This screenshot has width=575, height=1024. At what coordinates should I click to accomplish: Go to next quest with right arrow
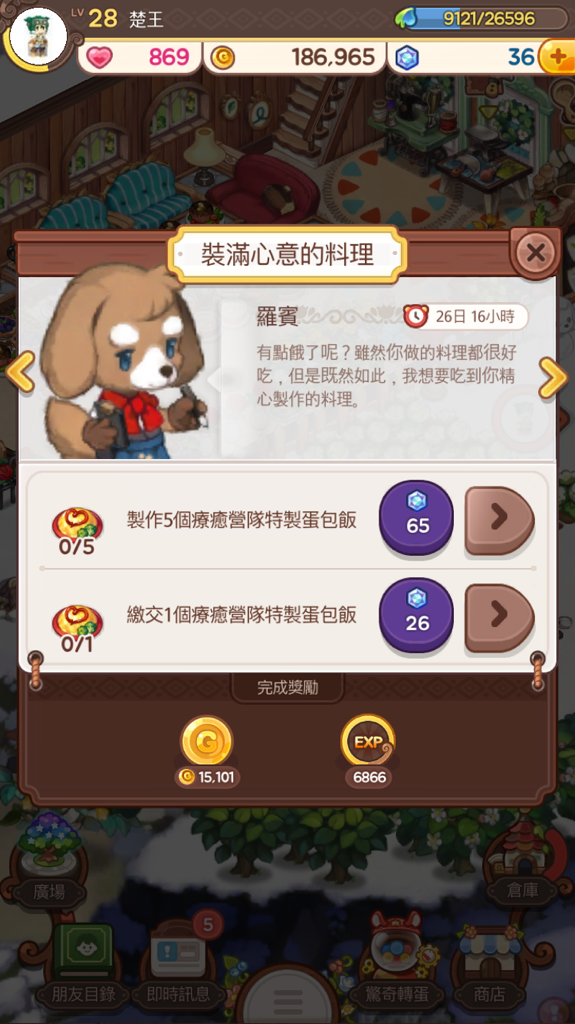coord(552,378)
